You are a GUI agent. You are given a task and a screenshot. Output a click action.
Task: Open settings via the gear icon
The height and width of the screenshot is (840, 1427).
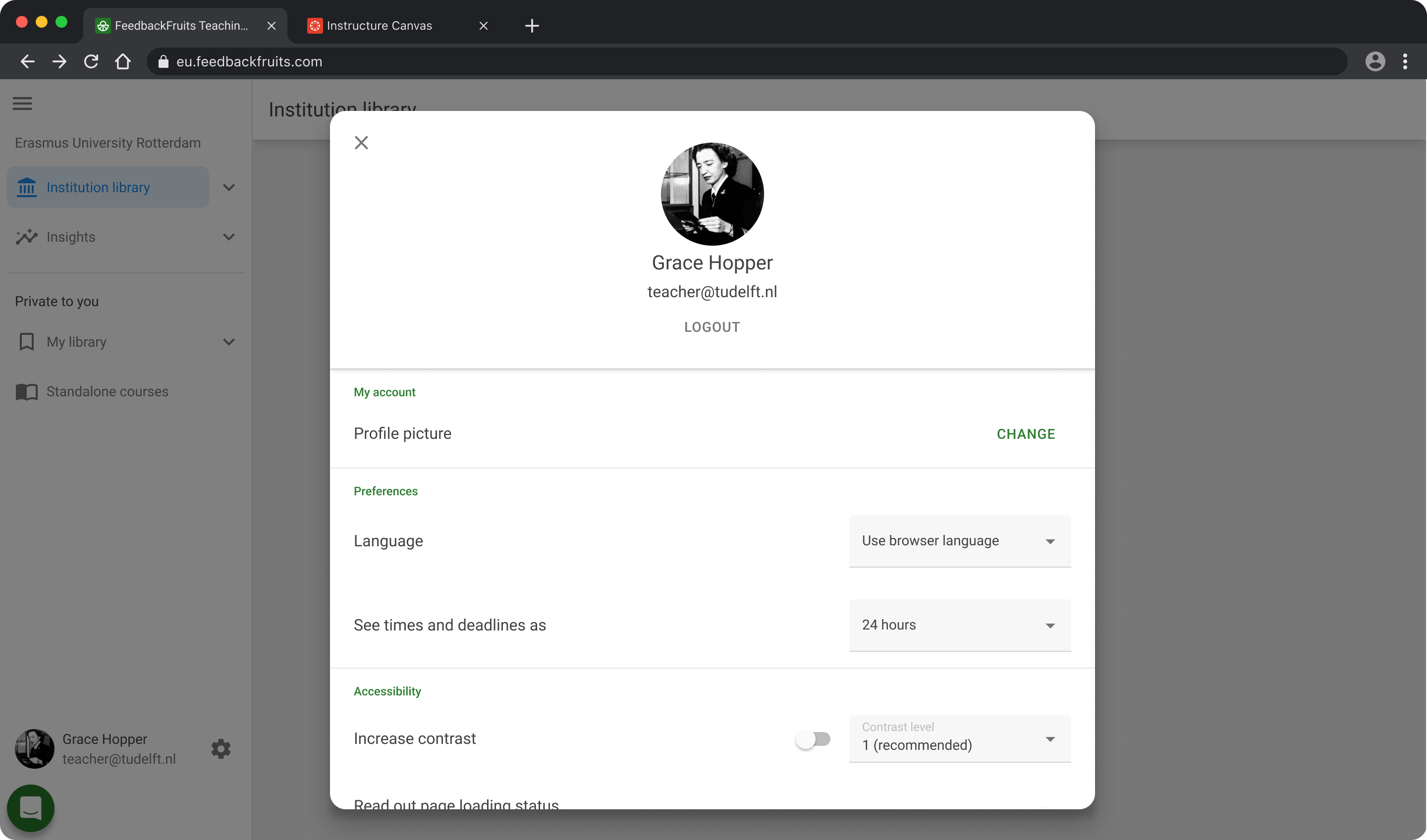pyautogui.click(x=221, y=749)
